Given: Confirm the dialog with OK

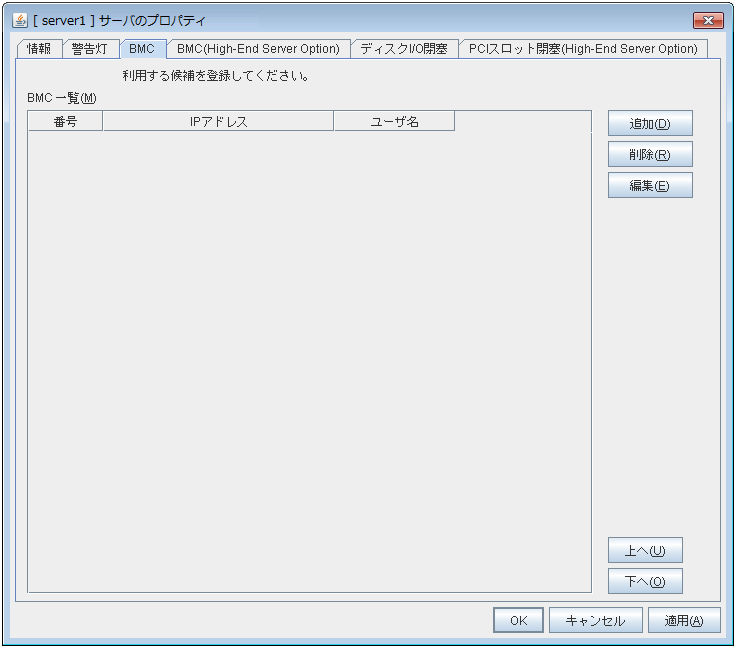Looking at the screenshot, I should [518, 620].
